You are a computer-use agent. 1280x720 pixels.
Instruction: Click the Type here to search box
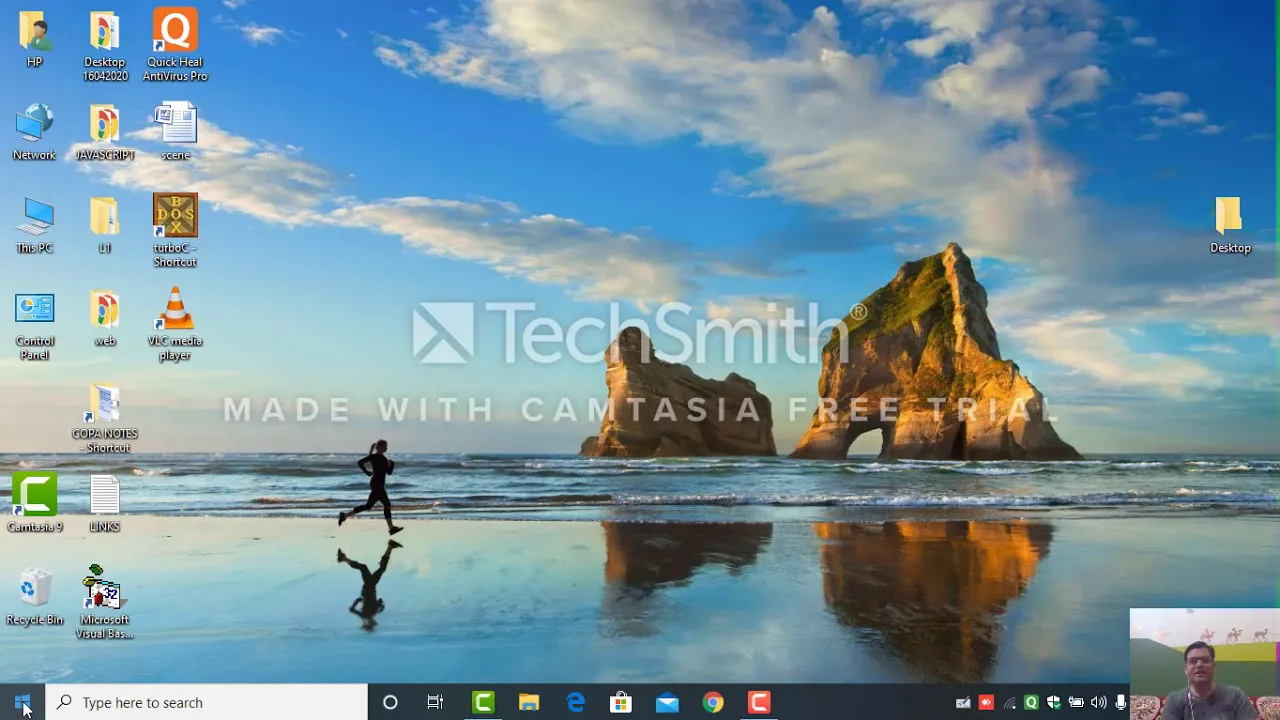coord(207,702)
